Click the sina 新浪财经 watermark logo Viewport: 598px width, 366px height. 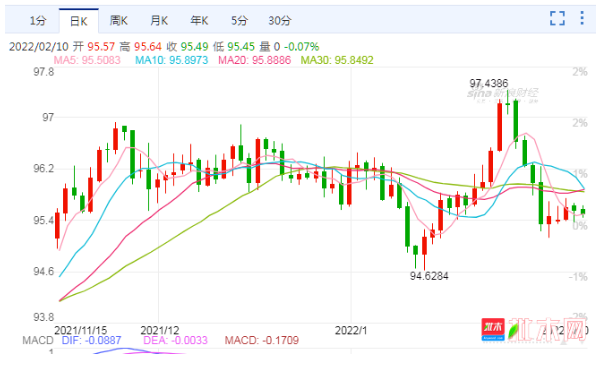(503, 95)
